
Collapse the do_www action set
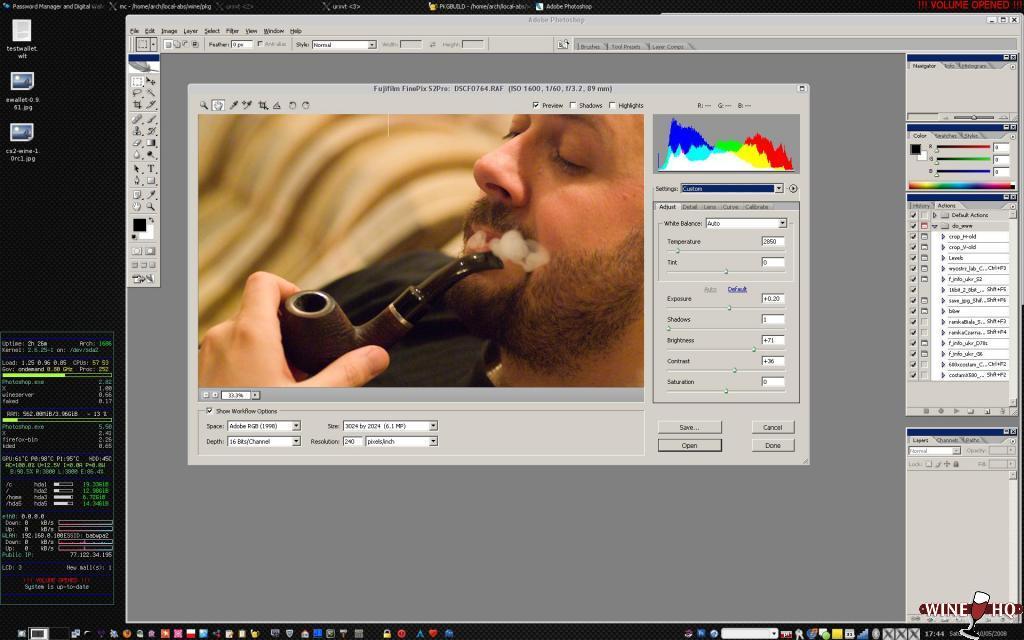point(935,226)
